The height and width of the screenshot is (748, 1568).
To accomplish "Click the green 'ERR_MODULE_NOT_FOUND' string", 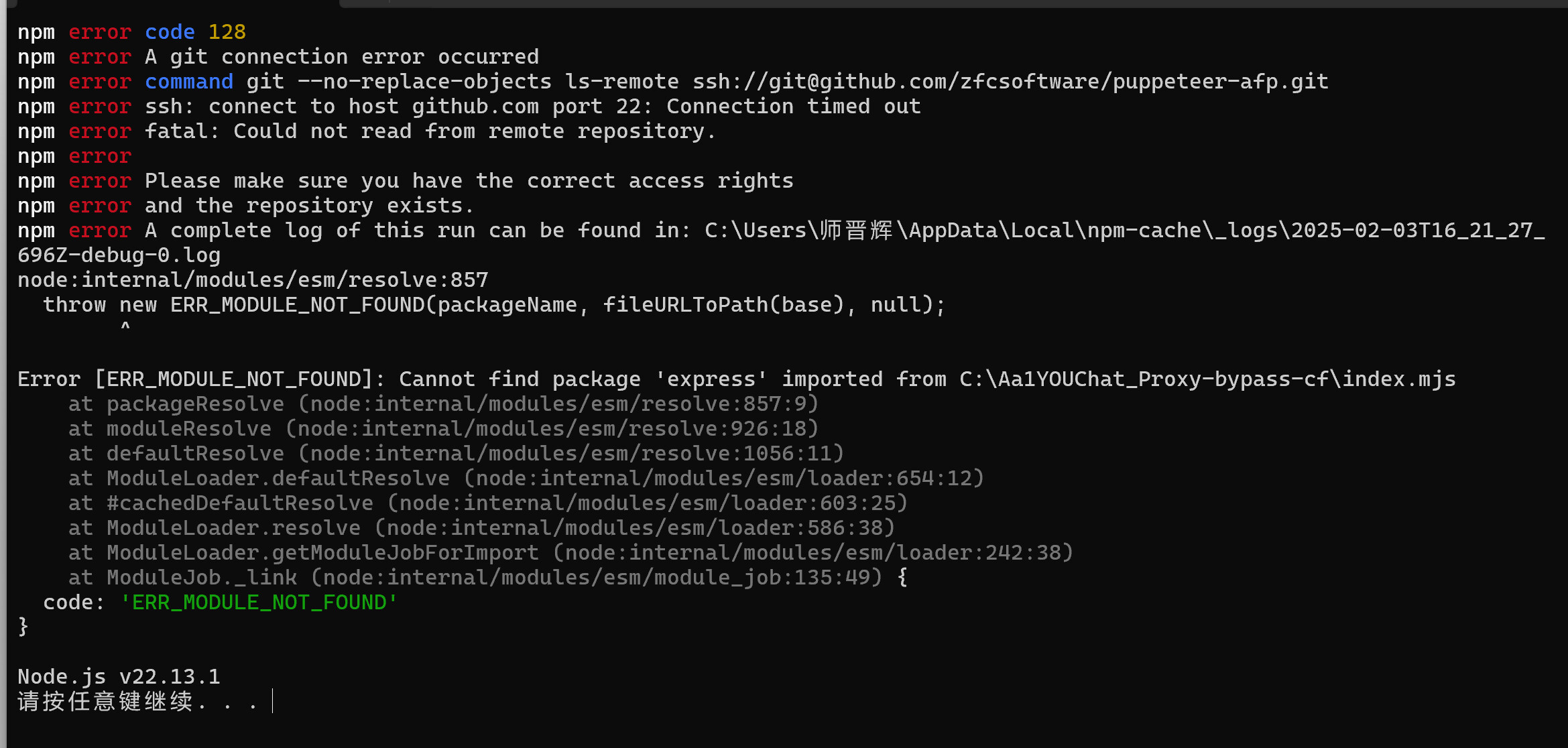I will (259, 603).
